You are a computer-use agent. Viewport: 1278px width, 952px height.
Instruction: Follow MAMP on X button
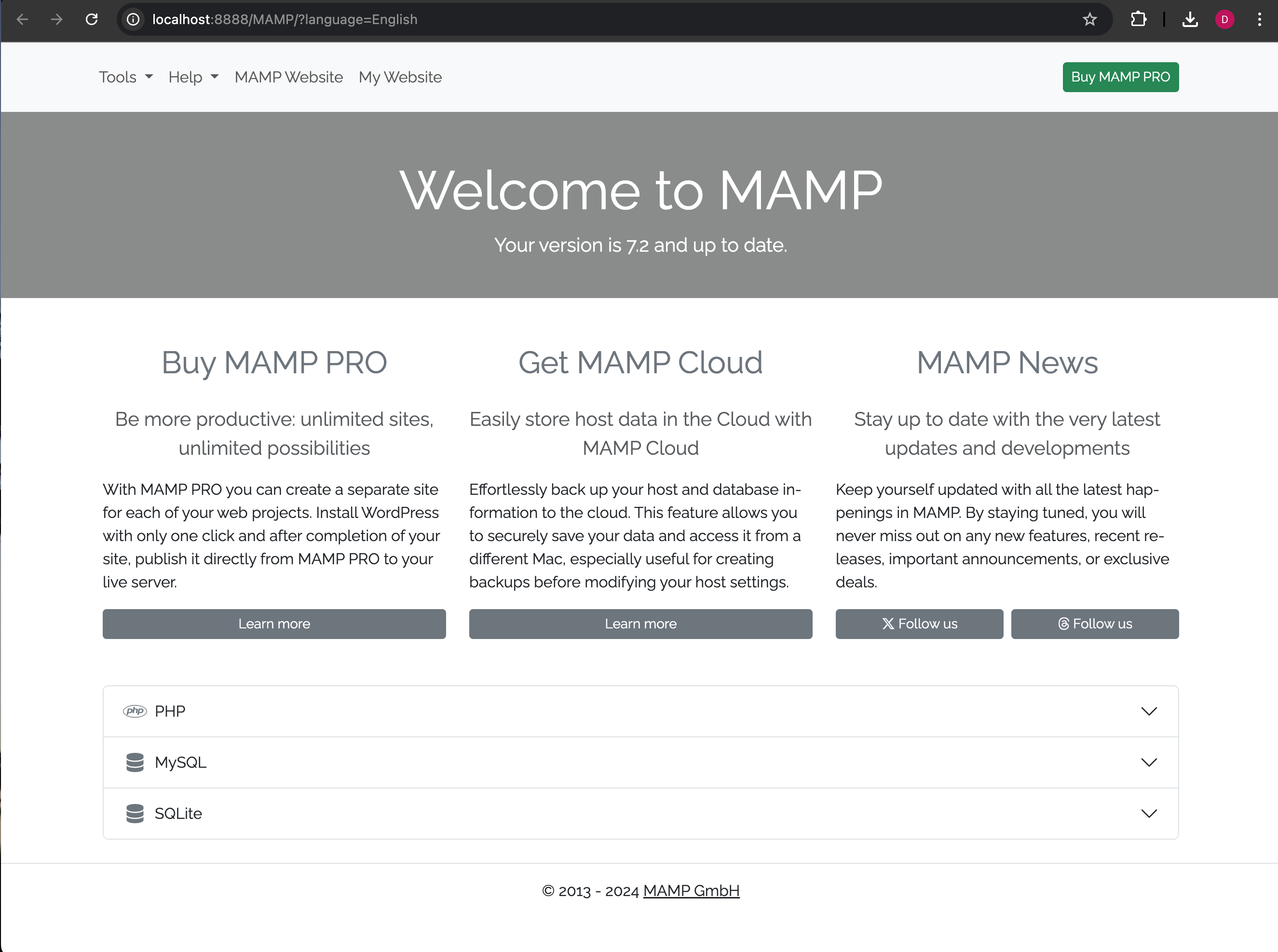point(920,624)
